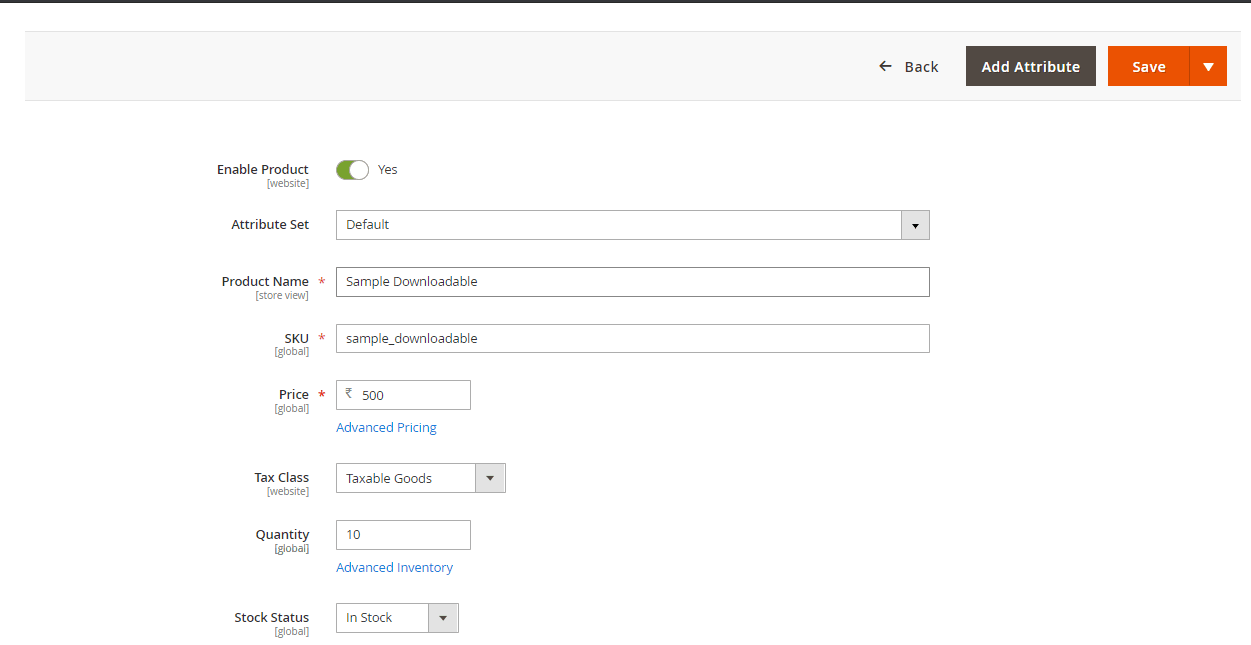This screenshot has height=645, width=1251.
Task: Click the Back arrow icon
Action: 885,66
